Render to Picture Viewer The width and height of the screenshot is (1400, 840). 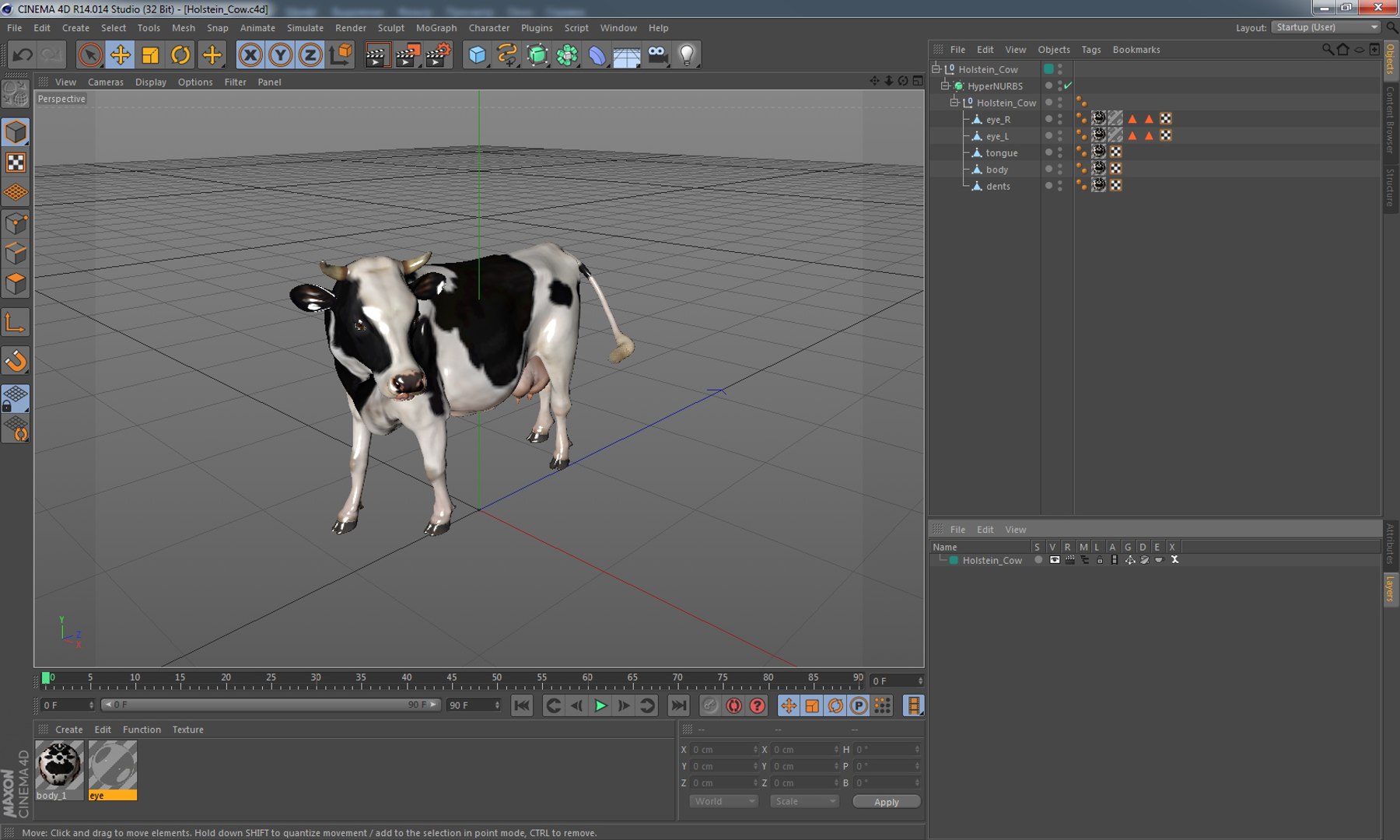click(x=408, y=55)
